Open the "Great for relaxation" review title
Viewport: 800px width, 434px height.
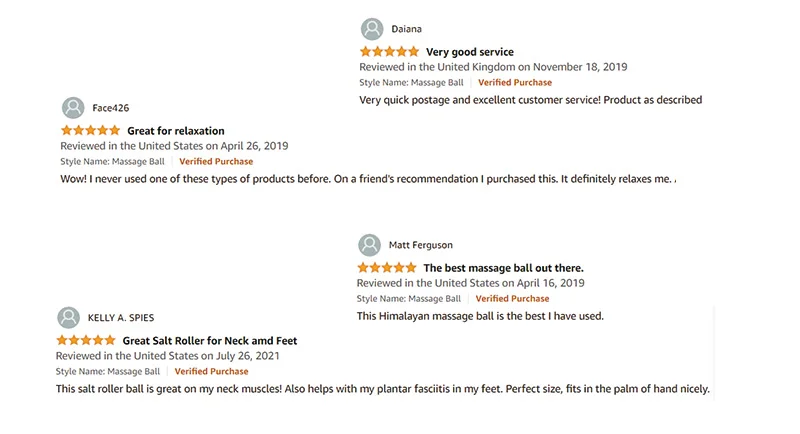pyautogui.click(x=175, y=131)
